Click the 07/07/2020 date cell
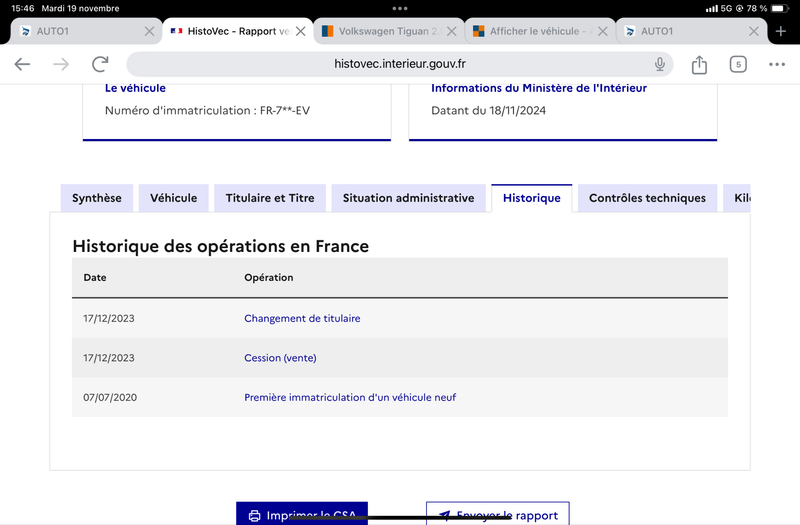Screen dimensions: 800x525 pos(110,397)
